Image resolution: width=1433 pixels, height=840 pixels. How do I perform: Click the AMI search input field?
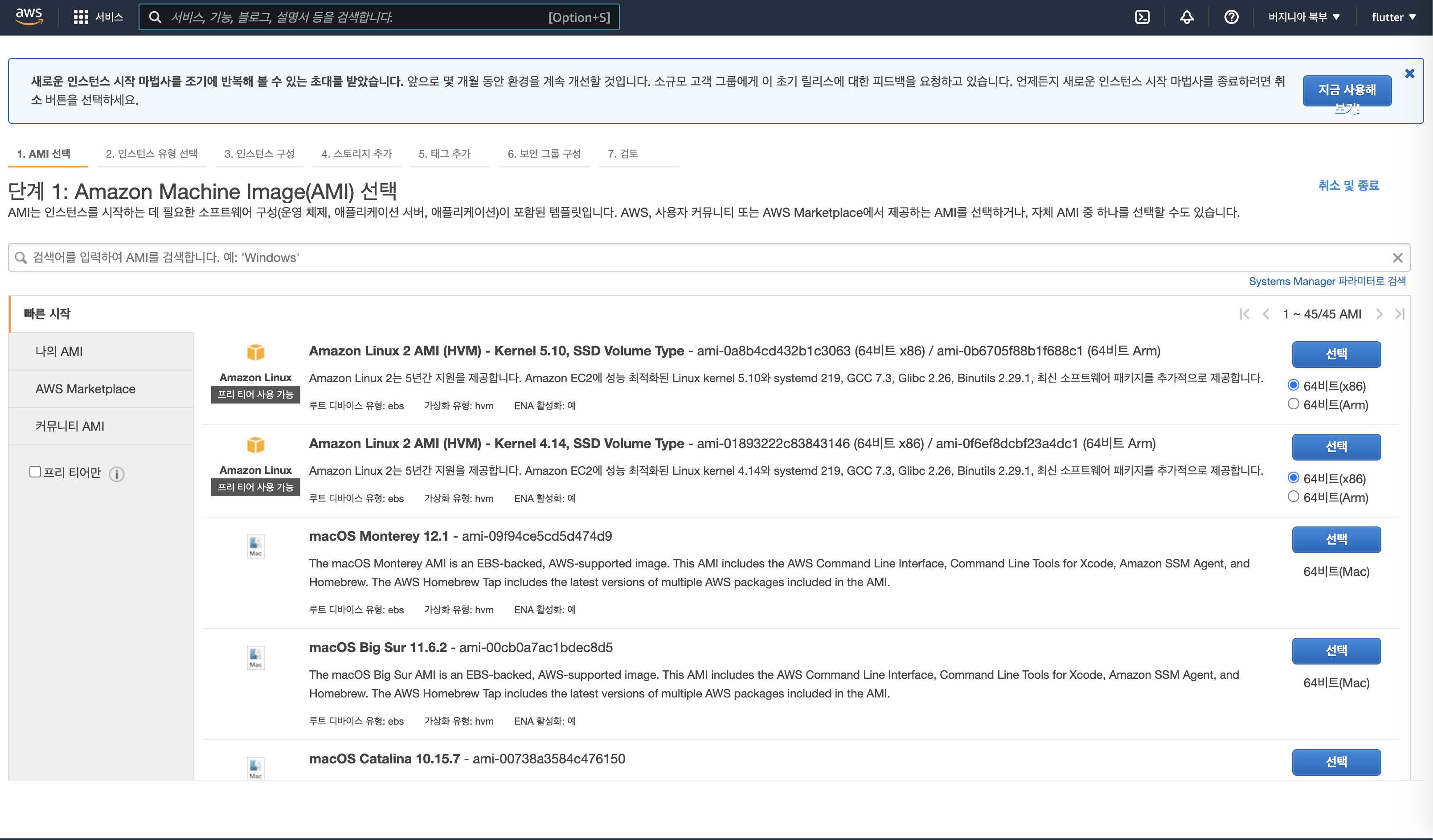(682, 258)
